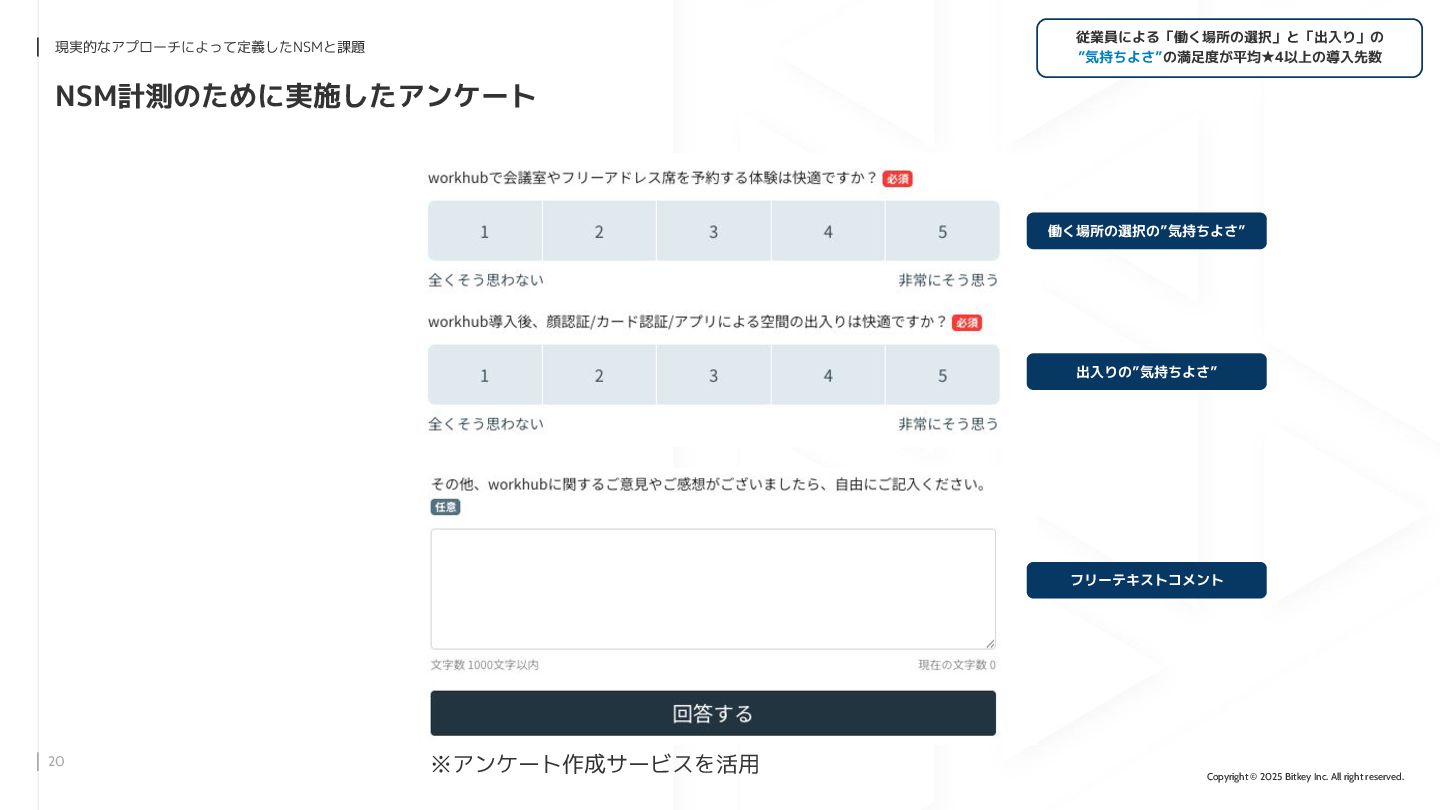Select rating 2 for the reservation experience question
Screen dimensions: 1440x810
[599, 231]
